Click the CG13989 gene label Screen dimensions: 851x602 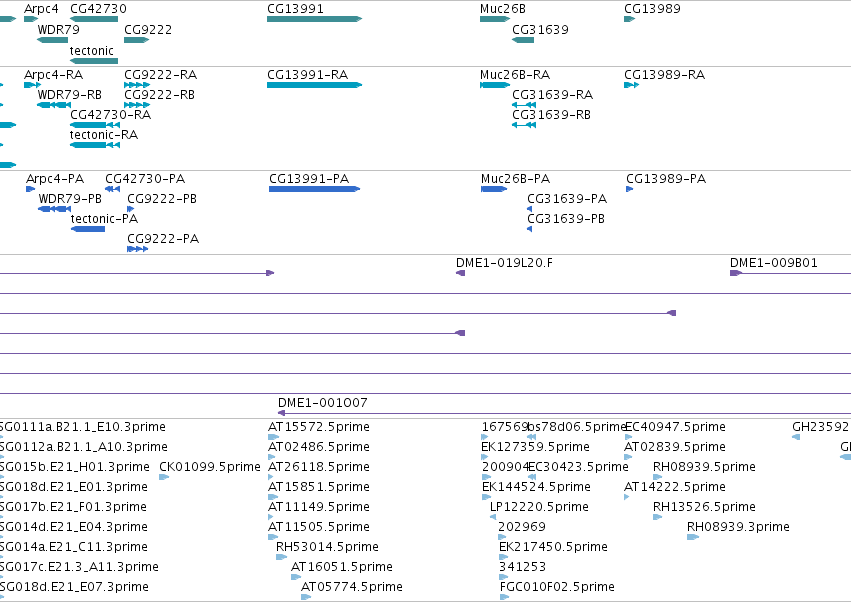pyautogui.click(x=652, y=9)
